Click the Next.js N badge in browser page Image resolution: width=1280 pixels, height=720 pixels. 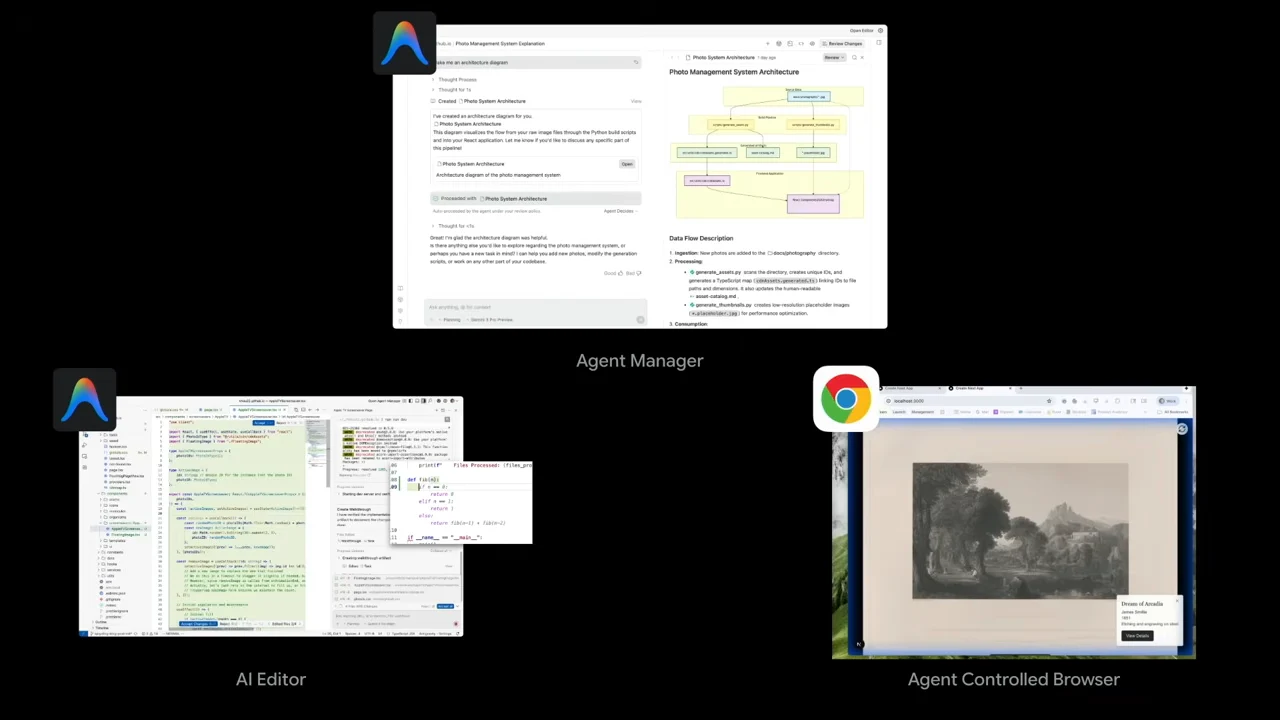(859, 644)
